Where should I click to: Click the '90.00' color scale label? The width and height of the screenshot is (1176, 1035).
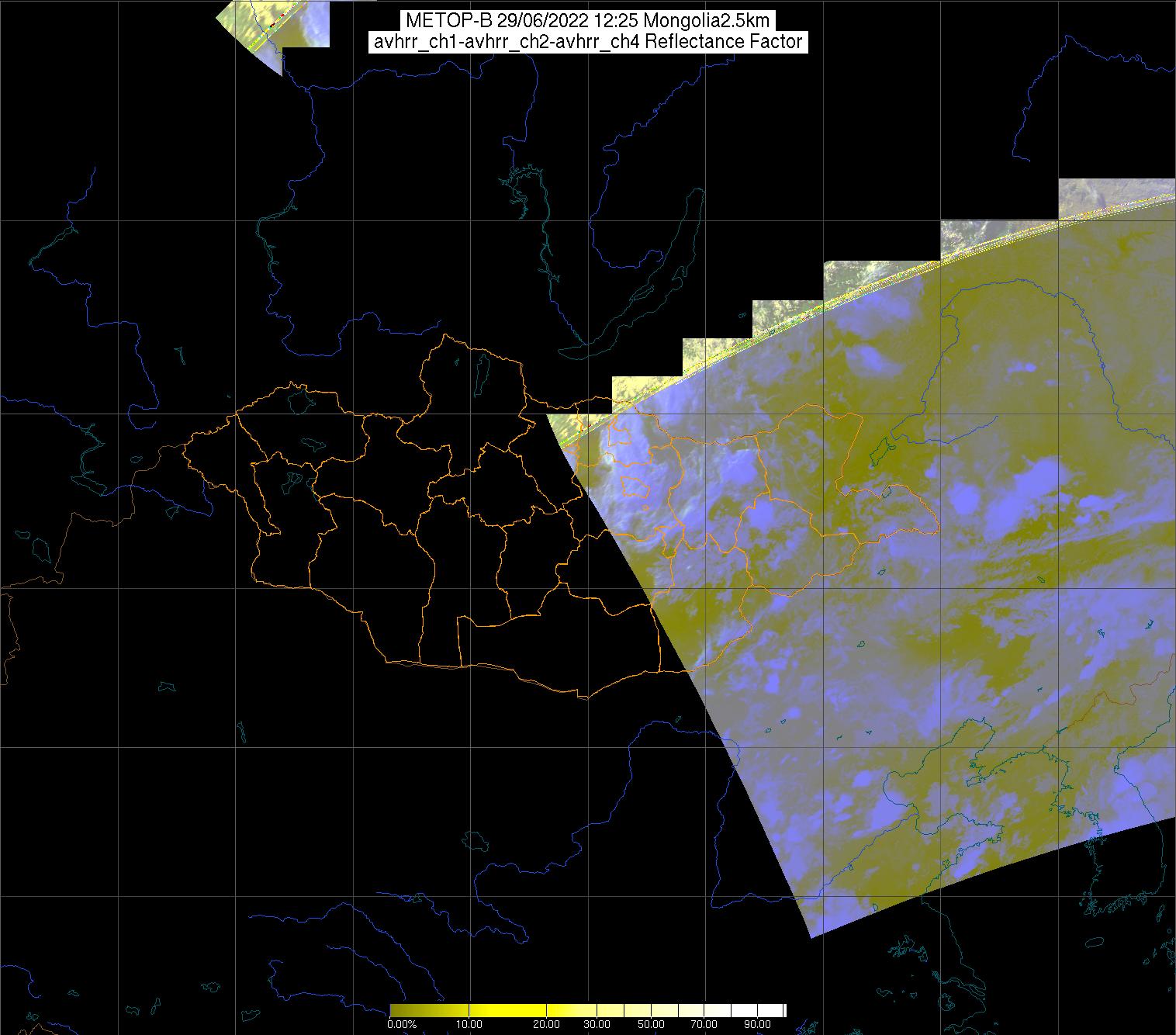click(x=757, y=1026)
